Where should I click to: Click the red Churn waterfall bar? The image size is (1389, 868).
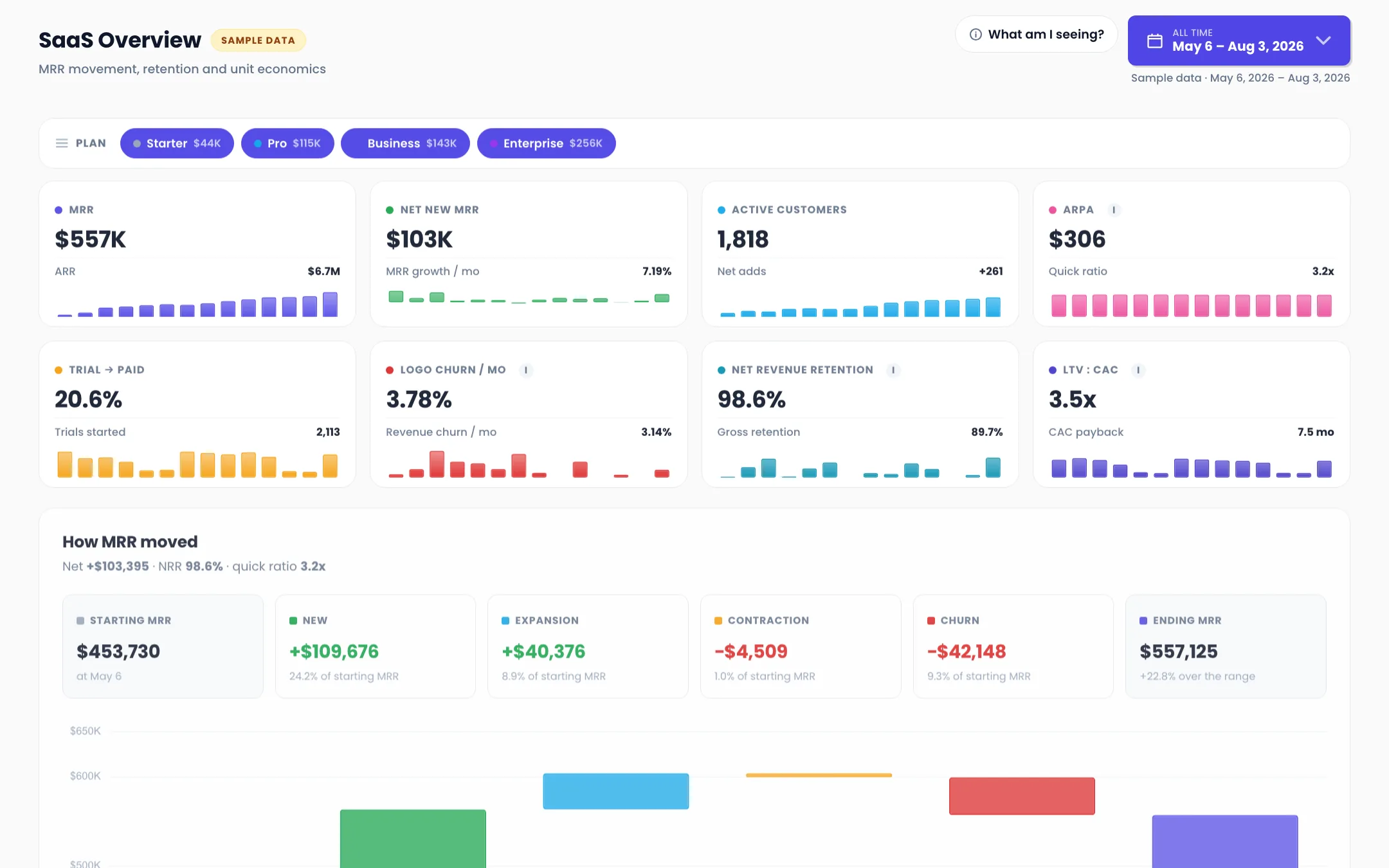tap(1022, 796)
